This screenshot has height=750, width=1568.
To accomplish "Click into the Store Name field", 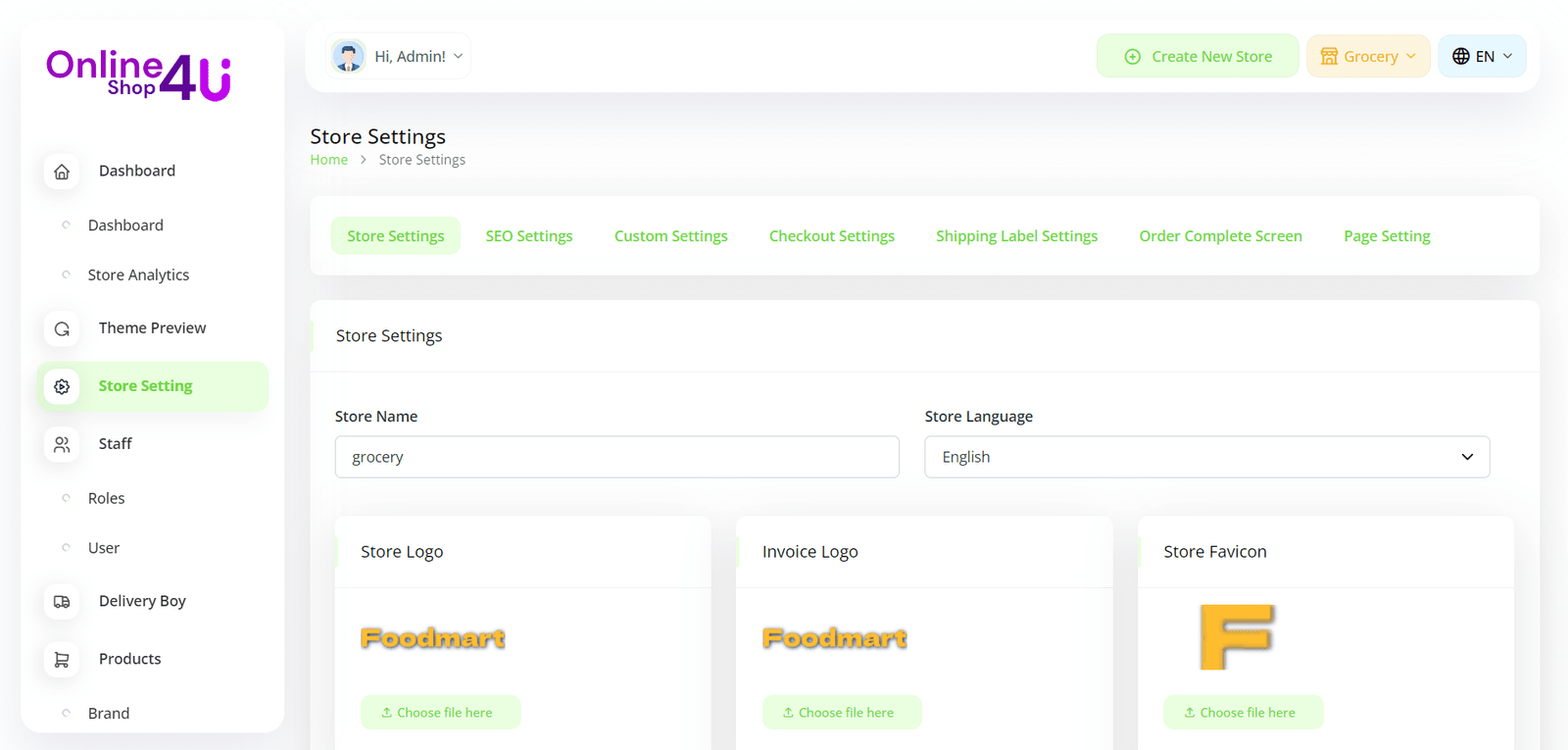I will click(616, 457).
